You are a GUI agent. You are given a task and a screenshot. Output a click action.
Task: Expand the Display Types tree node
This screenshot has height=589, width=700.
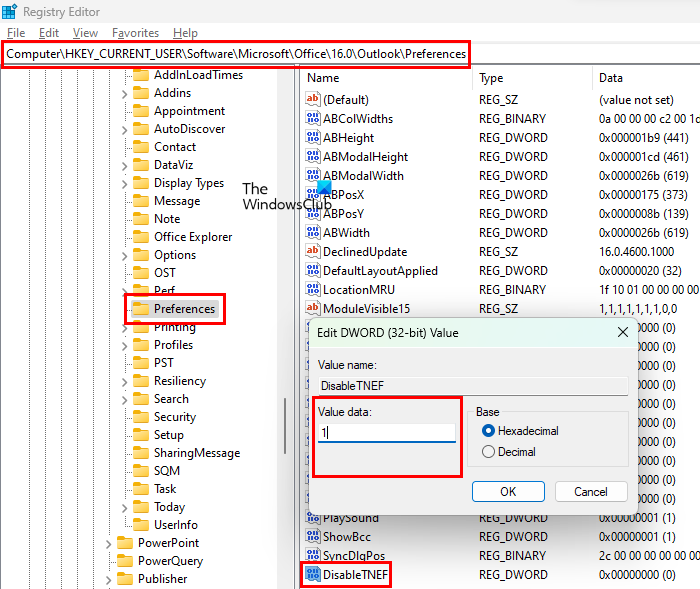pos(125,184)
